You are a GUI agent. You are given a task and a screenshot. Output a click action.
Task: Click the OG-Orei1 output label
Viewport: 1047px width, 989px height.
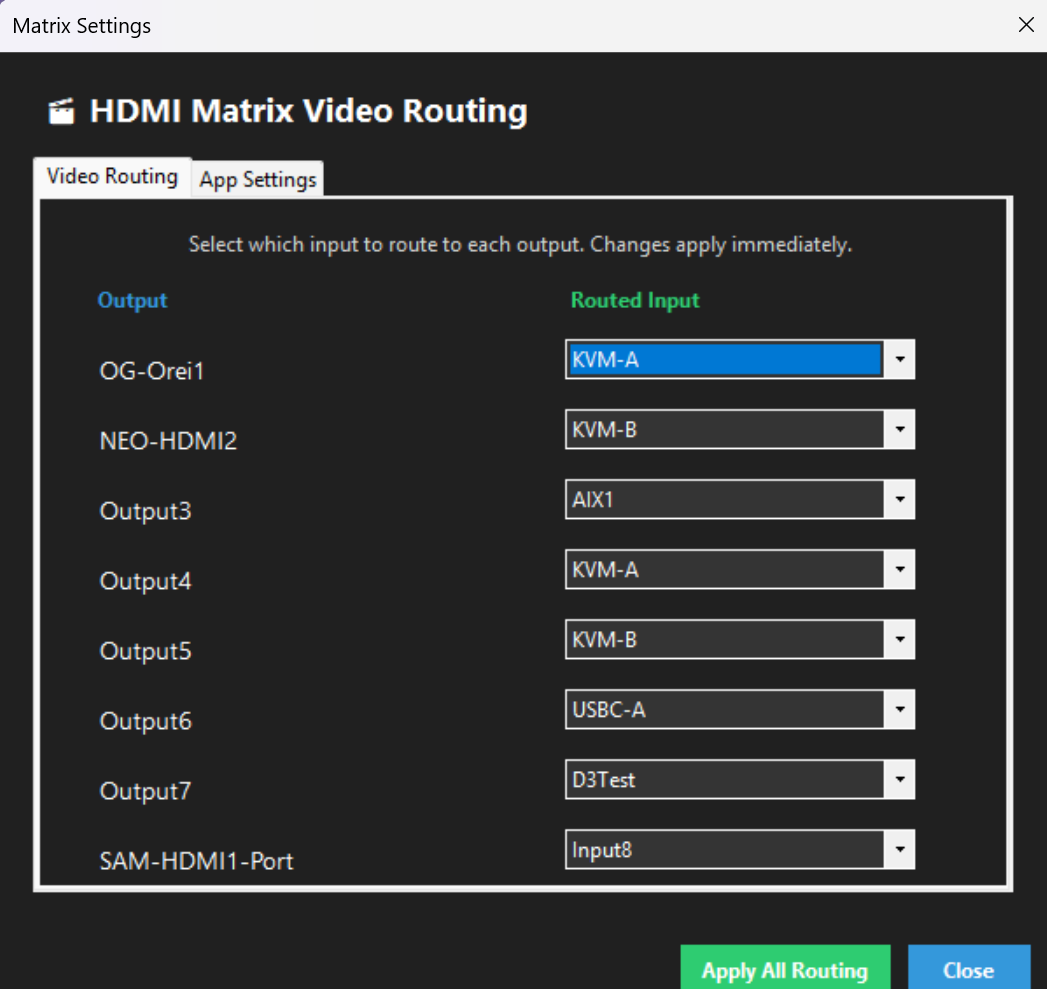click(152, 371)
